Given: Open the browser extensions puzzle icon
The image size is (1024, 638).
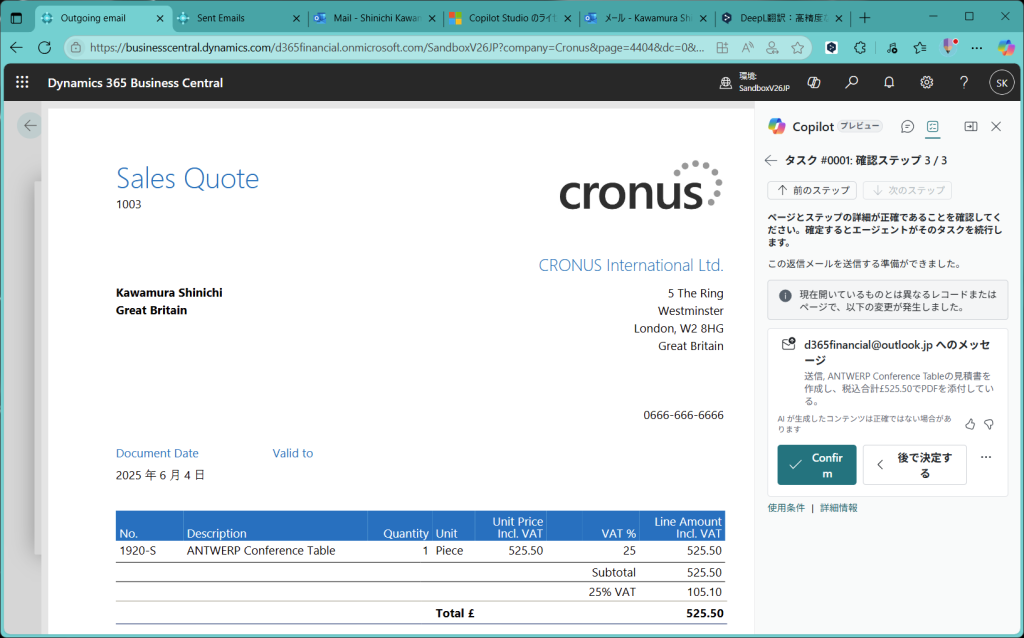Looking at the screenshot, I should pyautogui.click(x=860, y=48).
